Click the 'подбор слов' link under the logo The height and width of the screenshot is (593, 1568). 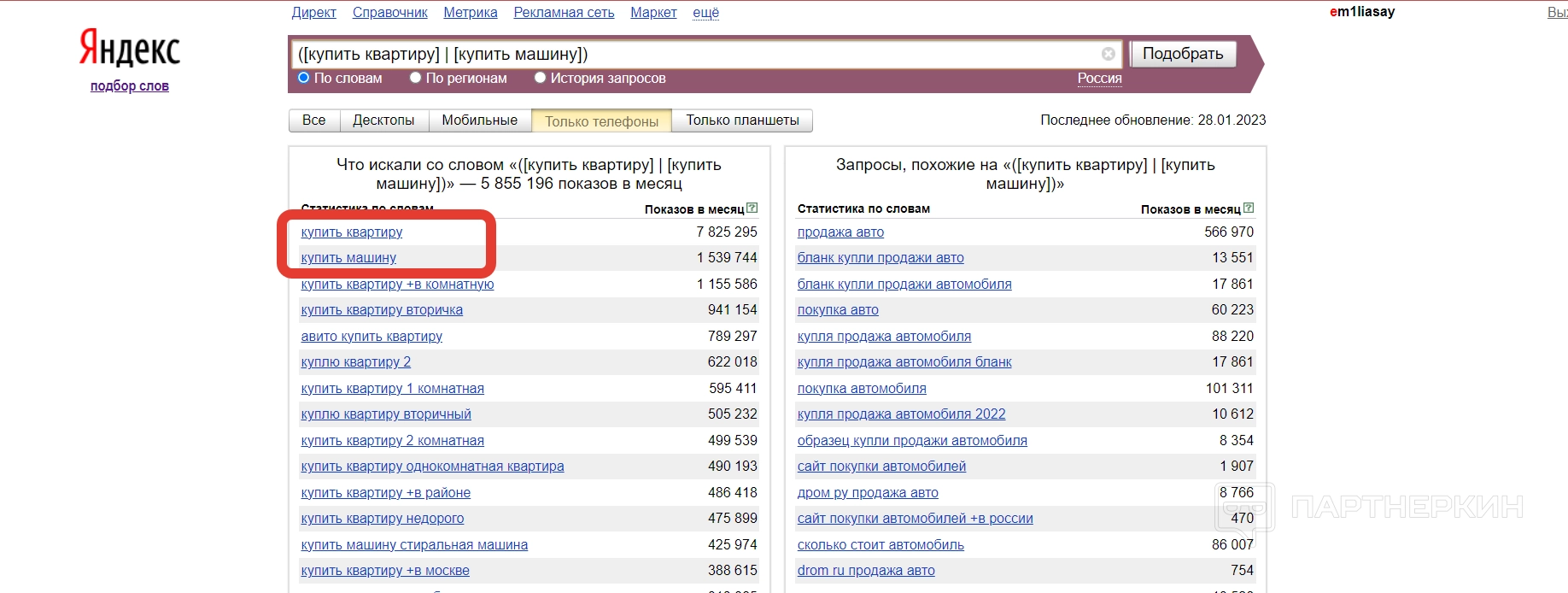tap(130, 85)
